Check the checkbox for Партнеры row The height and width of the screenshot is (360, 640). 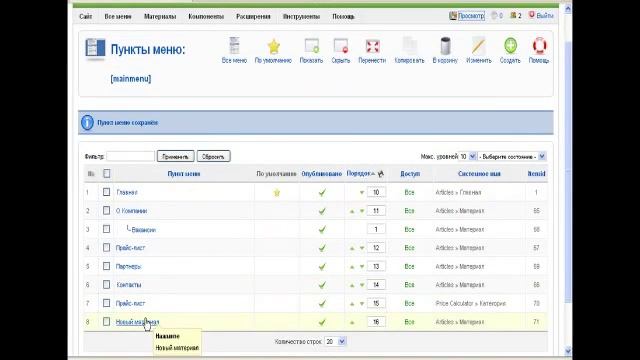[107, 266]
